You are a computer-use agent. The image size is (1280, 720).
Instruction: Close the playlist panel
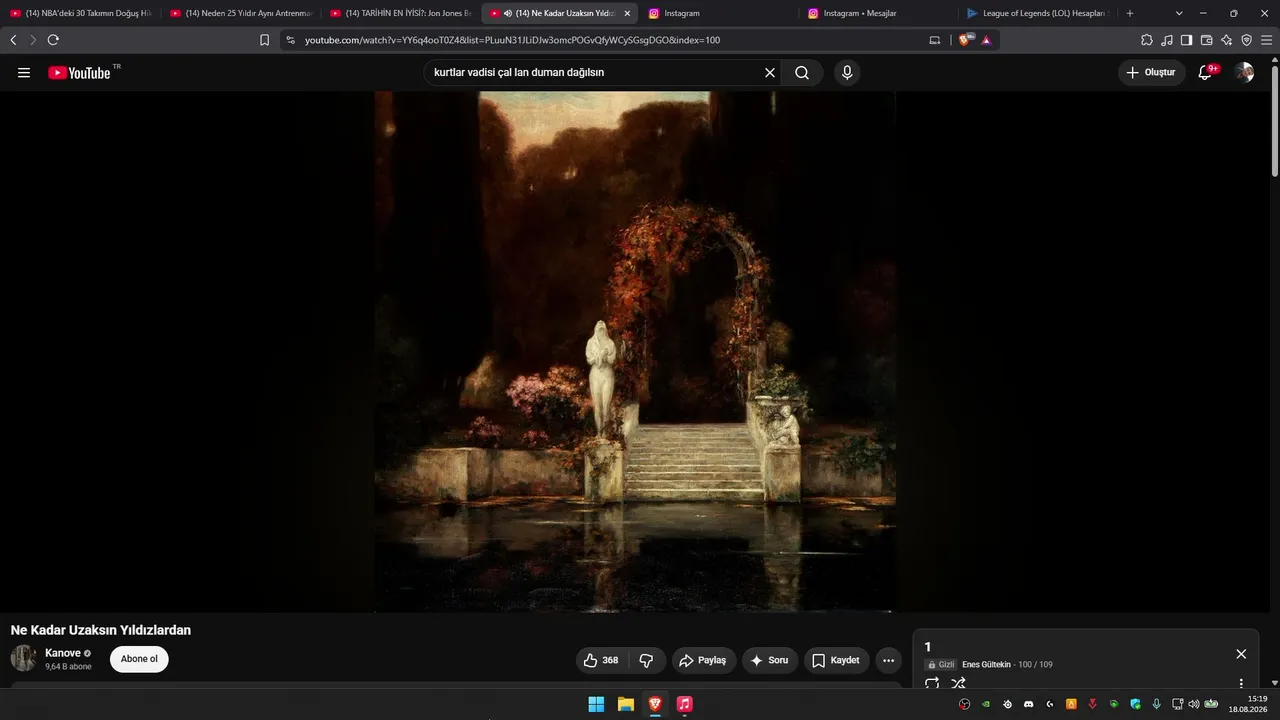pyautogui.click(x=1241, y=654)
